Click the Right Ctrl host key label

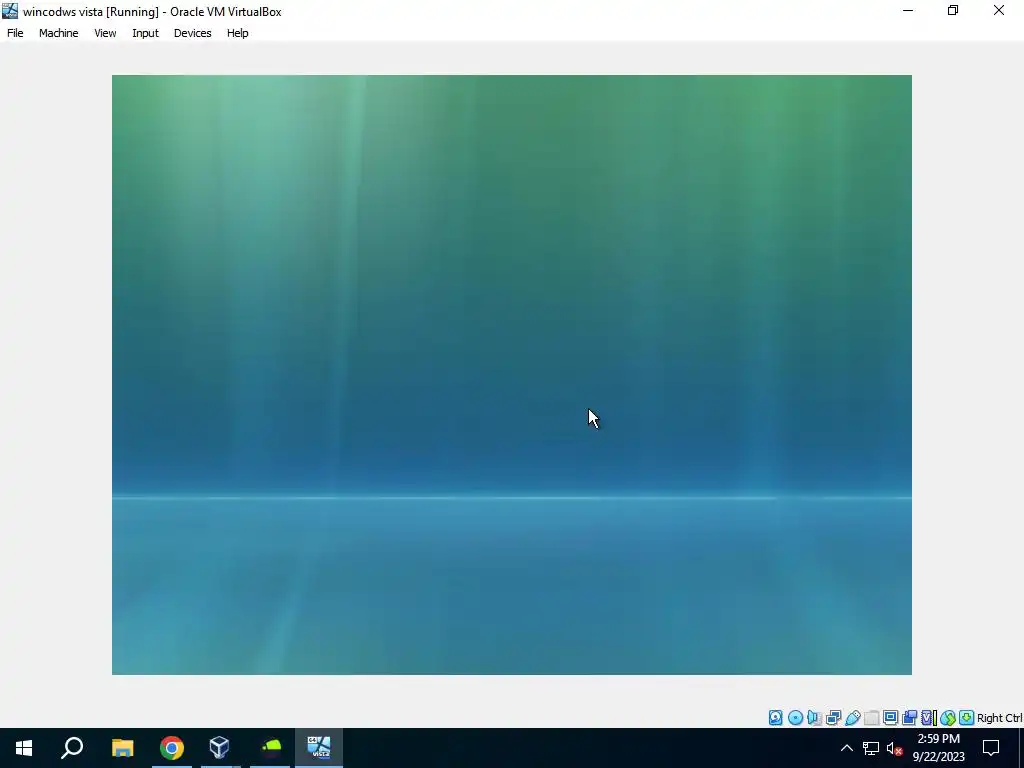[999, 718]
